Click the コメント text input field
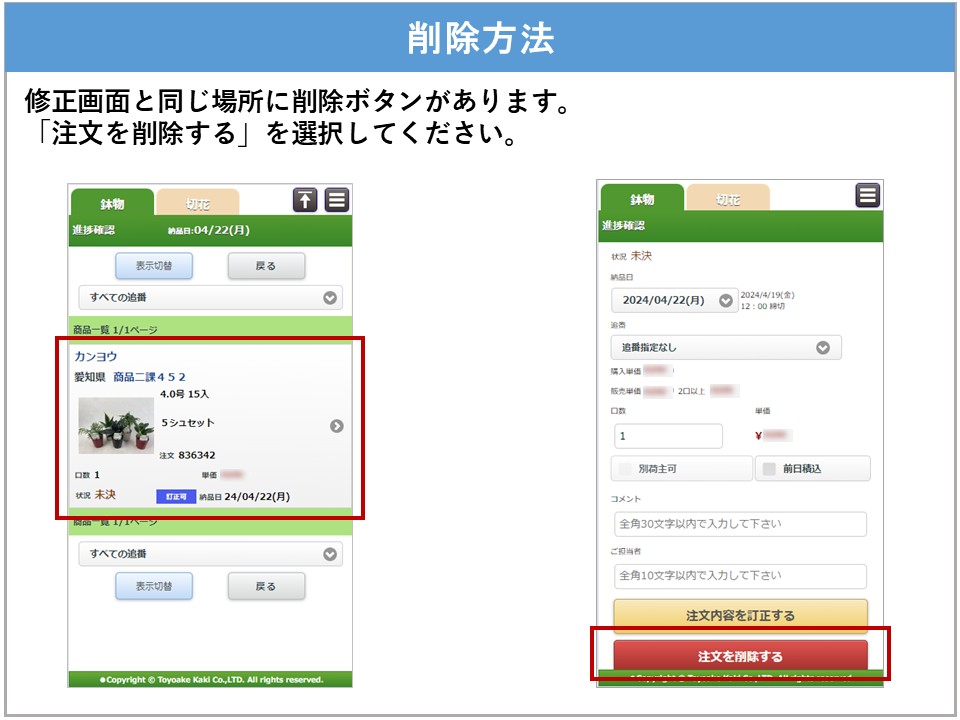The height and width of the screenshot is (720, 960). (x=739, y=524)
